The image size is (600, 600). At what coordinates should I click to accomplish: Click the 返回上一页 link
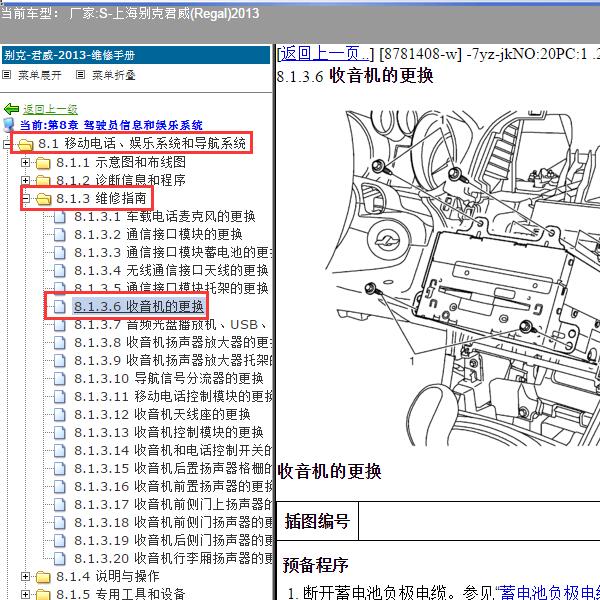[x=325, y=54]
